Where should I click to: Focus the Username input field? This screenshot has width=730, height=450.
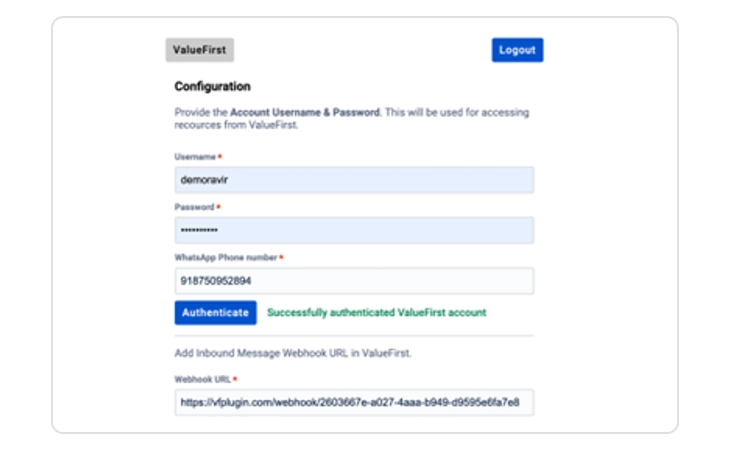pos(354,180)
